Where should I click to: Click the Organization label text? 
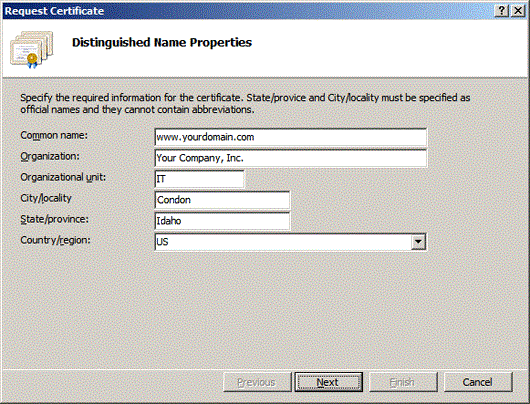click(x=50, y=157)
